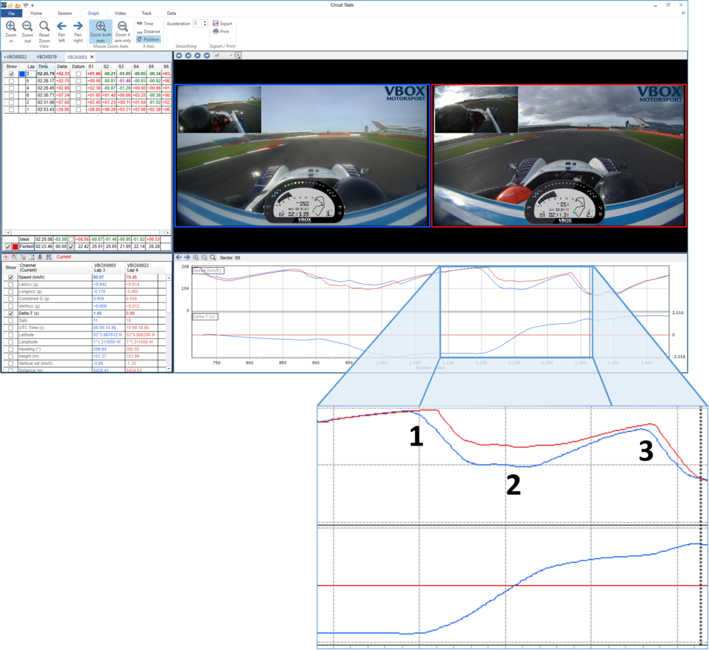Pan the graph right
This screenshot has height=650, width=709.
[x=78, y=31]
